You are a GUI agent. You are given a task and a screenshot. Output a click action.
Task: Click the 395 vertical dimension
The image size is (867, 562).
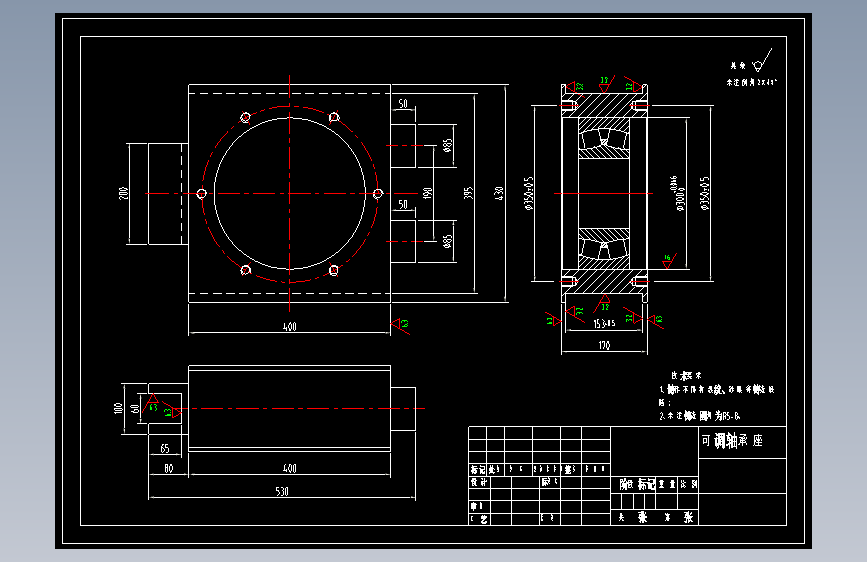[x=468, y=193]
